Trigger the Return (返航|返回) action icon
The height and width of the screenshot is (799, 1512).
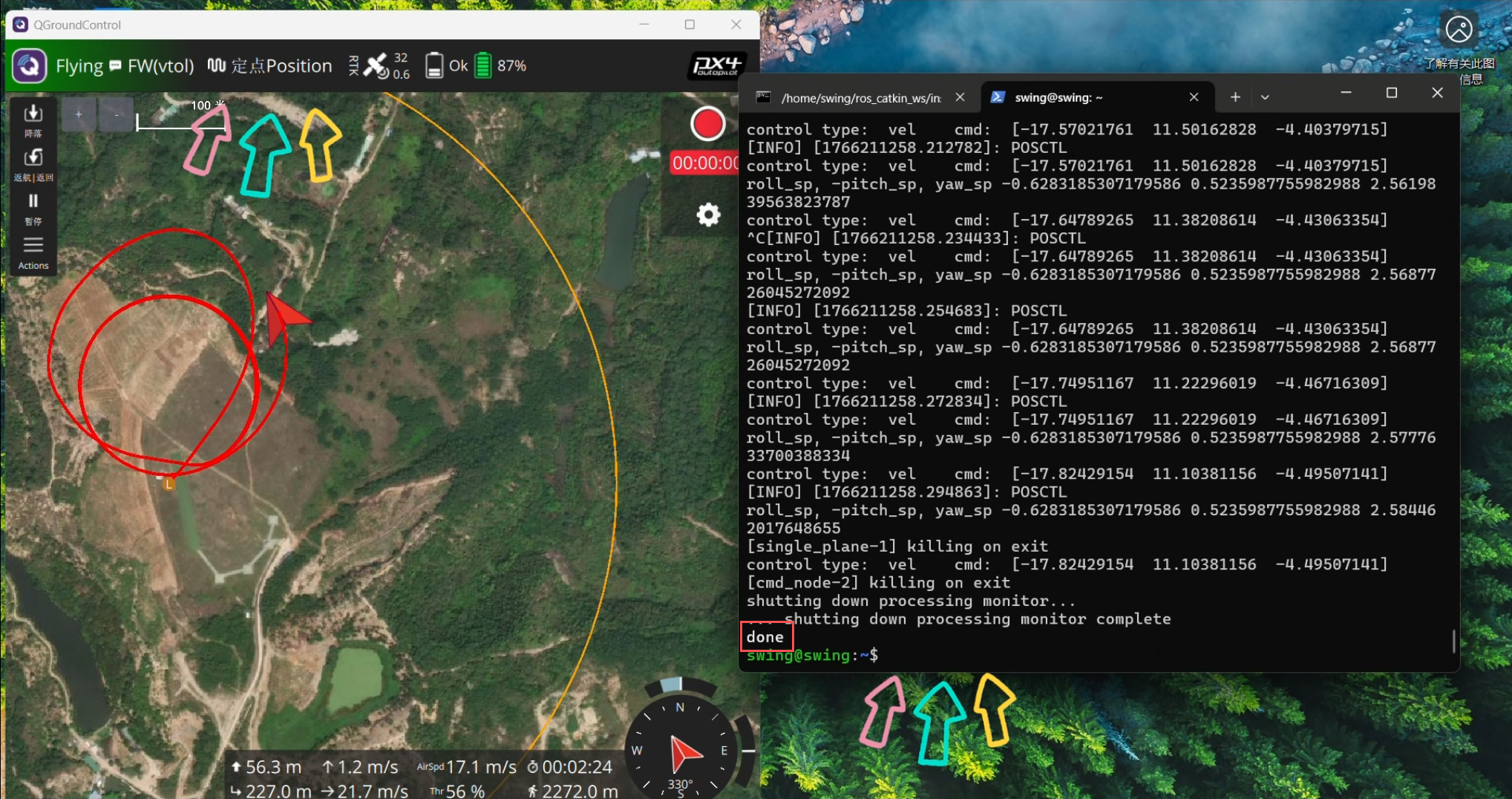pos(33,157)
